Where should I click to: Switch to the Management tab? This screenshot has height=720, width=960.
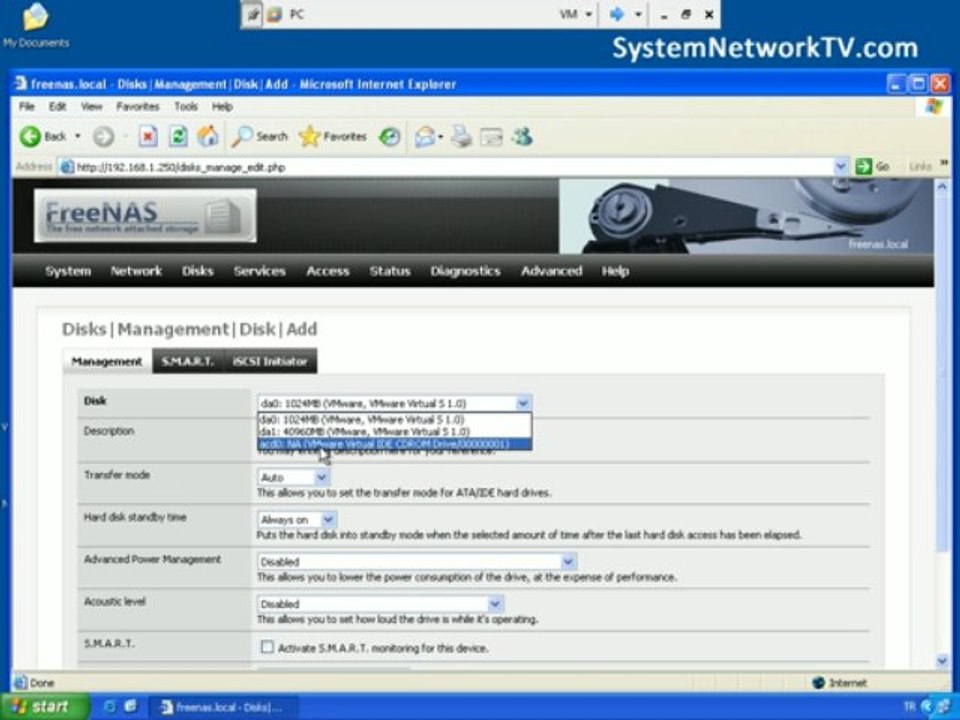(107, 361)
